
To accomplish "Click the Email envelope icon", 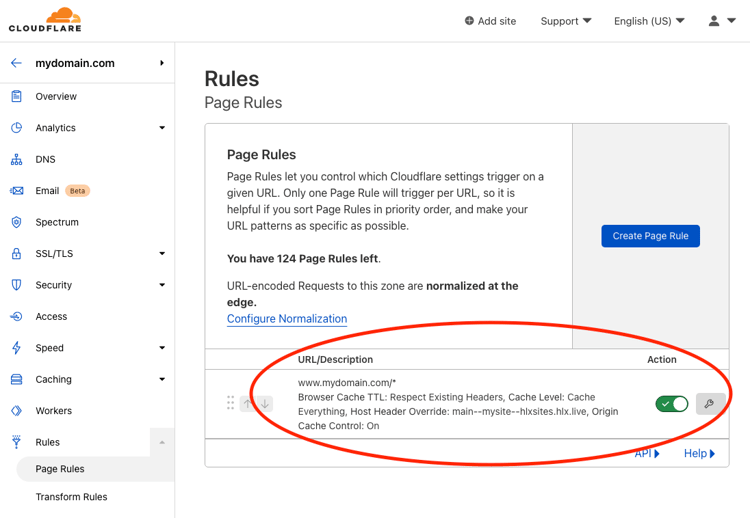I will point(16,191).
